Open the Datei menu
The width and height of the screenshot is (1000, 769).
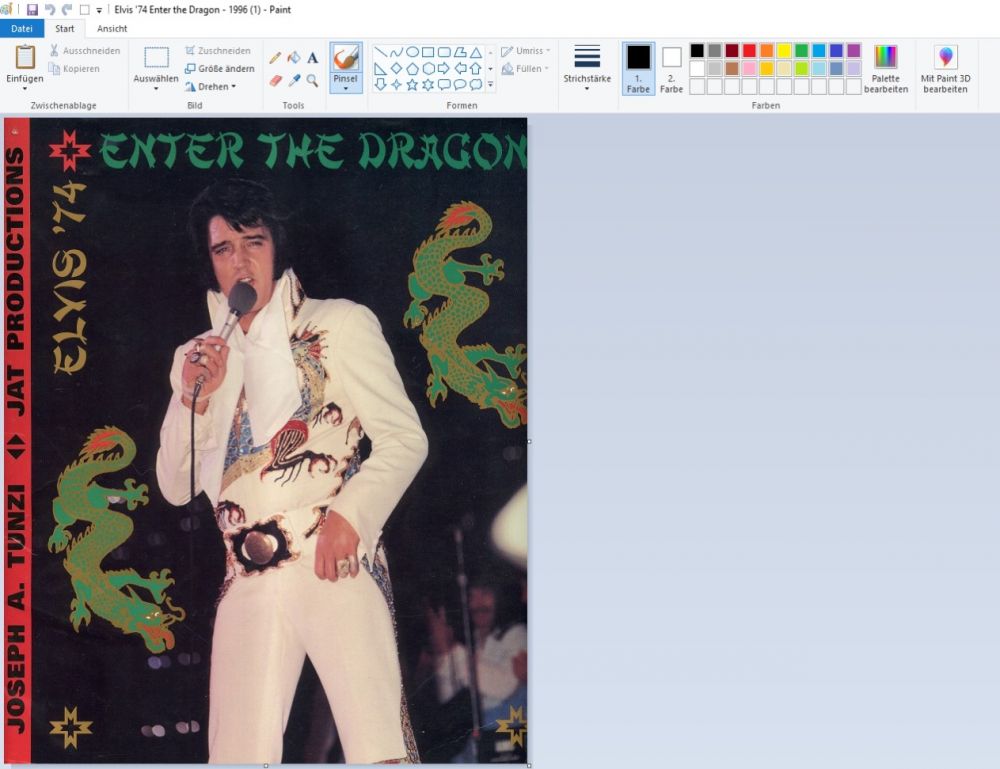[22, 29]
